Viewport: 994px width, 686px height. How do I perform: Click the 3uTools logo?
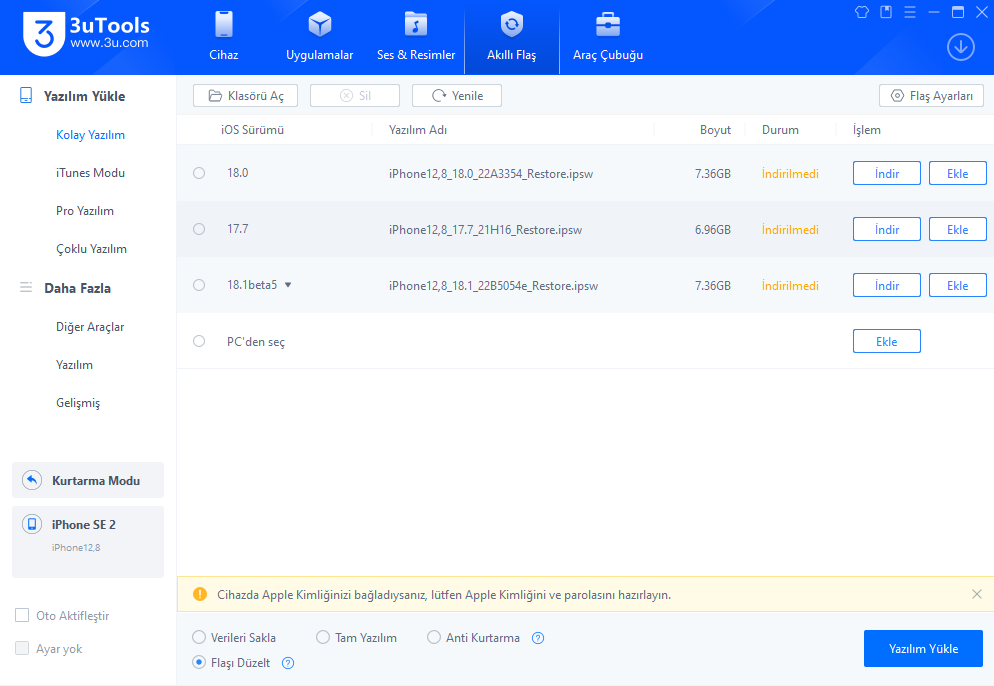[x=86, y=34]
